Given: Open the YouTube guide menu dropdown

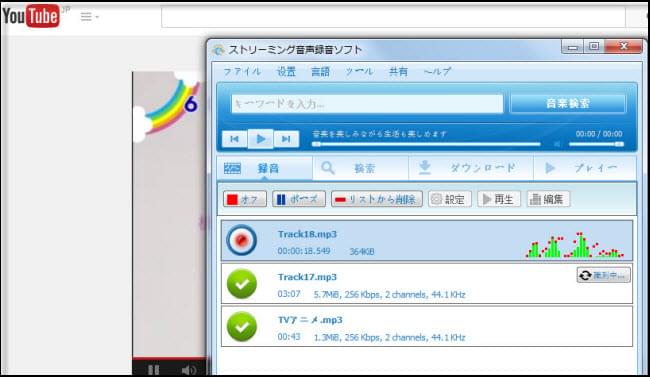Looking at the screenshot, I should [x=89, y=17].
